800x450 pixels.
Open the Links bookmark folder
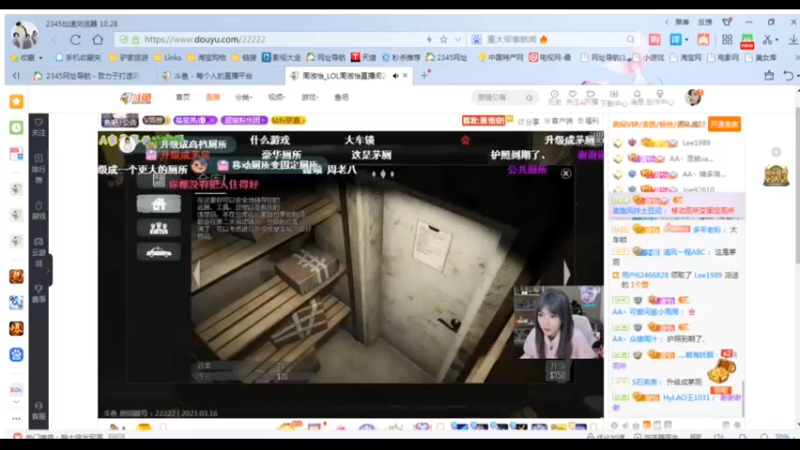pyautogui.click(x=167, y=58)
